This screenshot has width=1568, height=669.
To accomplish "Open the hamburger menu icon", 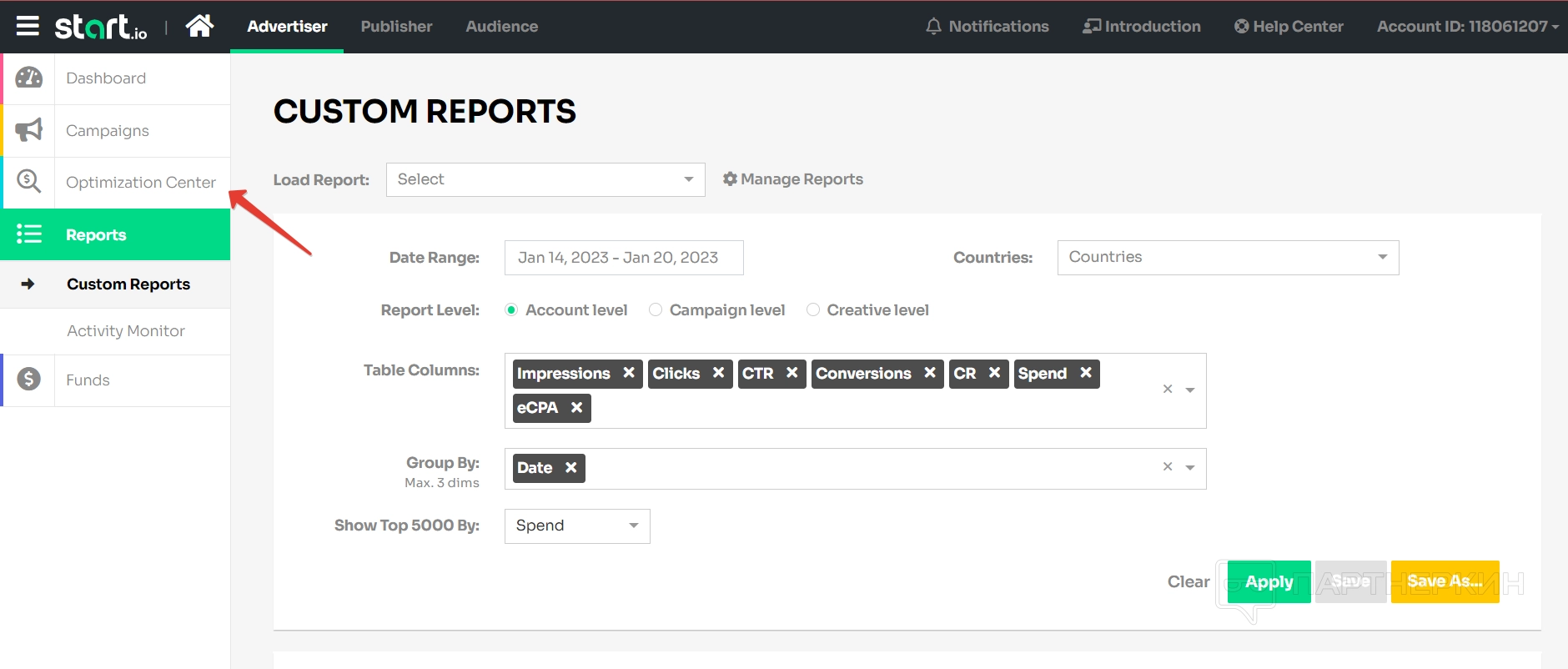I will tap(28, 27).
